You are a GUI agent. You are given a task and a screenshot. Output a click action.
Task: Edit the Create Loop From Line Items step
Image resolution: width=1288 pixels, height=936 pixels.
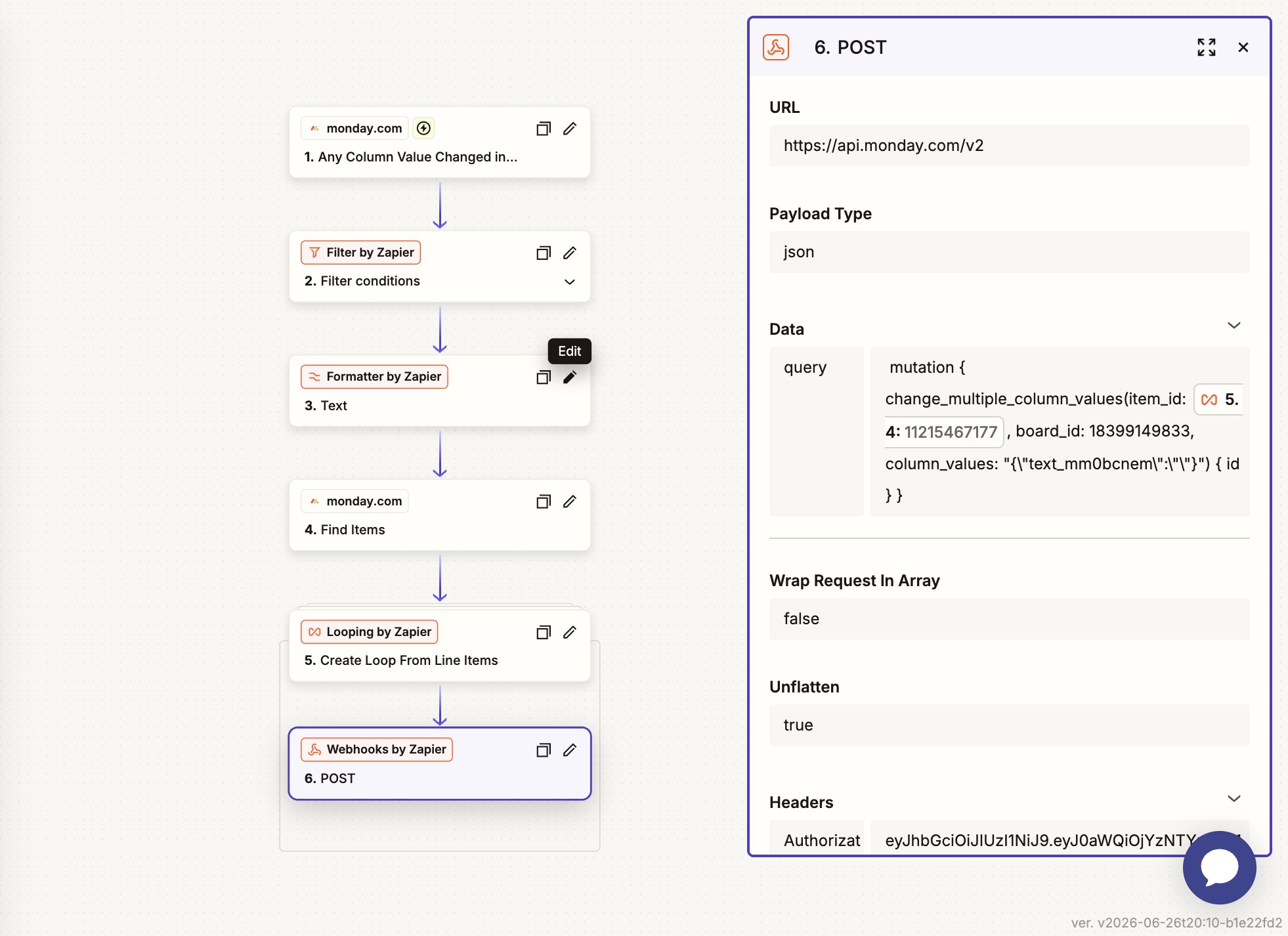click(570, 632)
